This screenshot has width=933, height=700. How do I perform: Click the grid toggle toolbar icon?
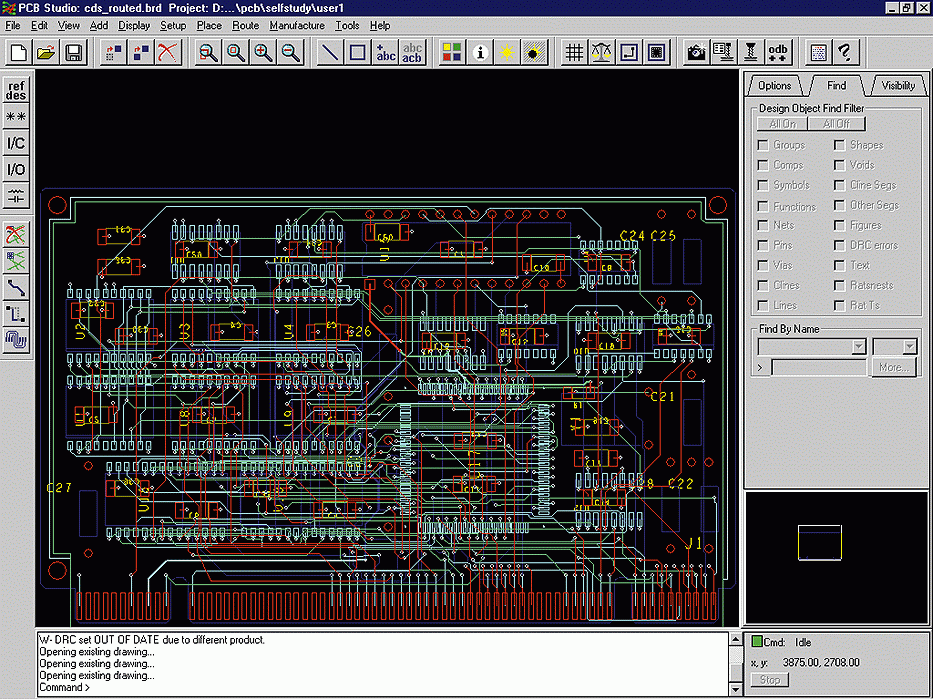point(574,52)
